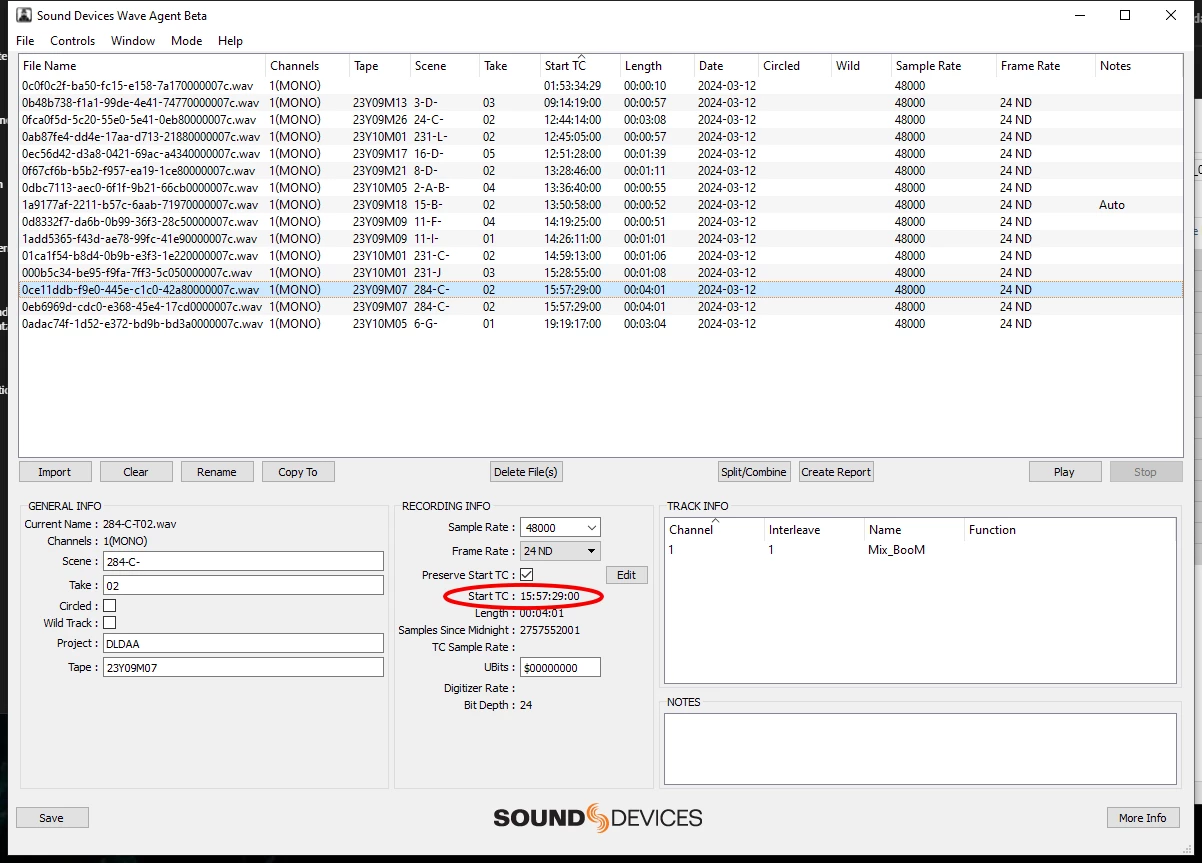
Task: Click the Rename button
Action: tap(217, 472)
